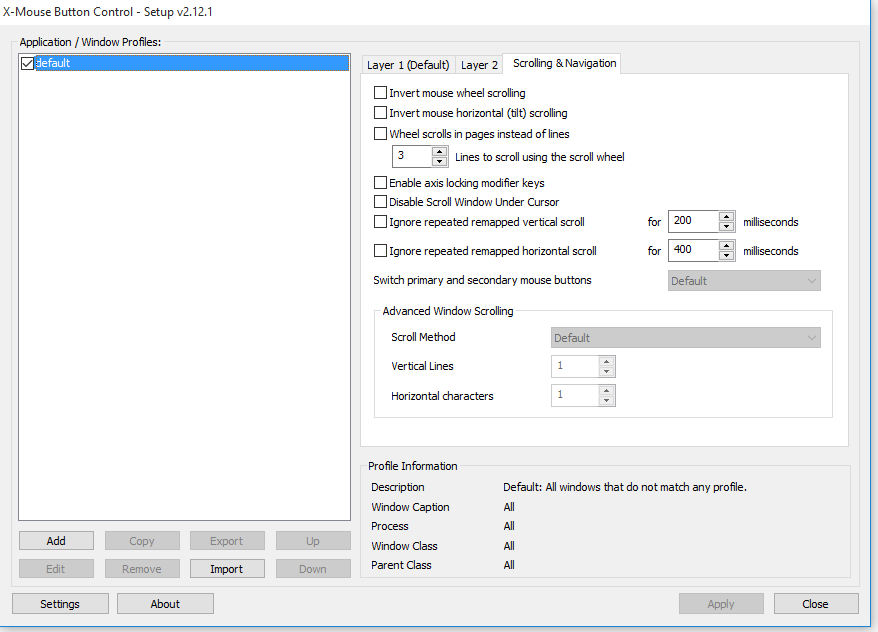
Task: Click the 200 milliseconds input field
Action: point(693,221)
